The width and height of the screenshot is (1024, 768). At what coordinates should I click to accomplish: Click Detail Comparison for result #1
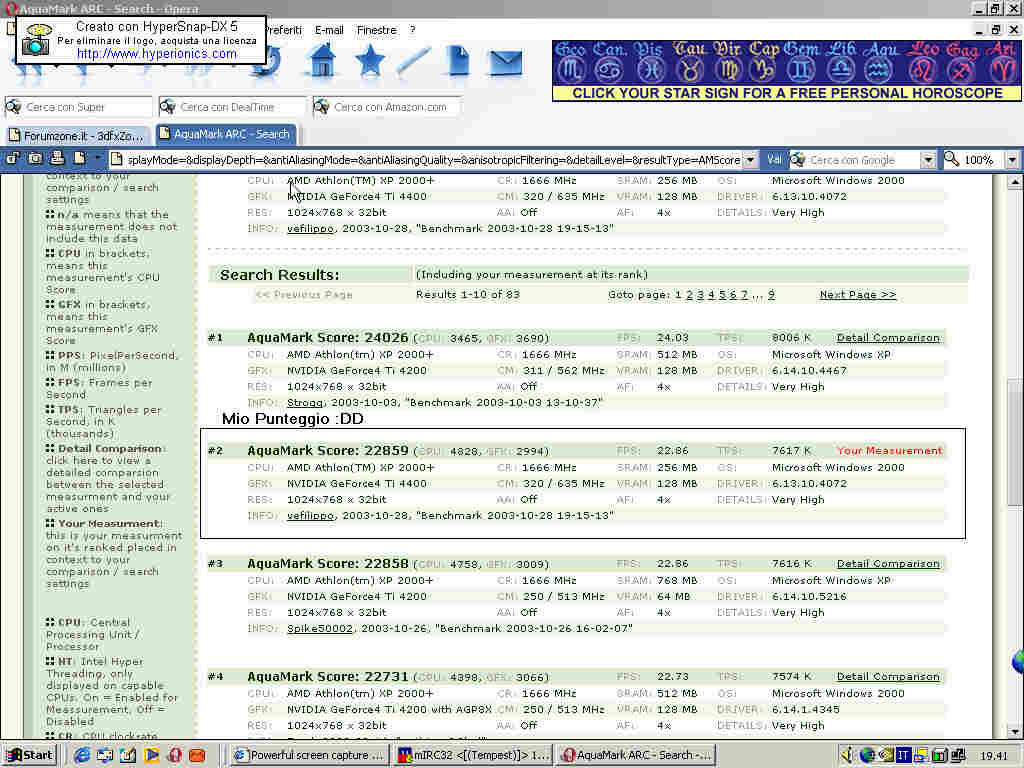(888, 338)
